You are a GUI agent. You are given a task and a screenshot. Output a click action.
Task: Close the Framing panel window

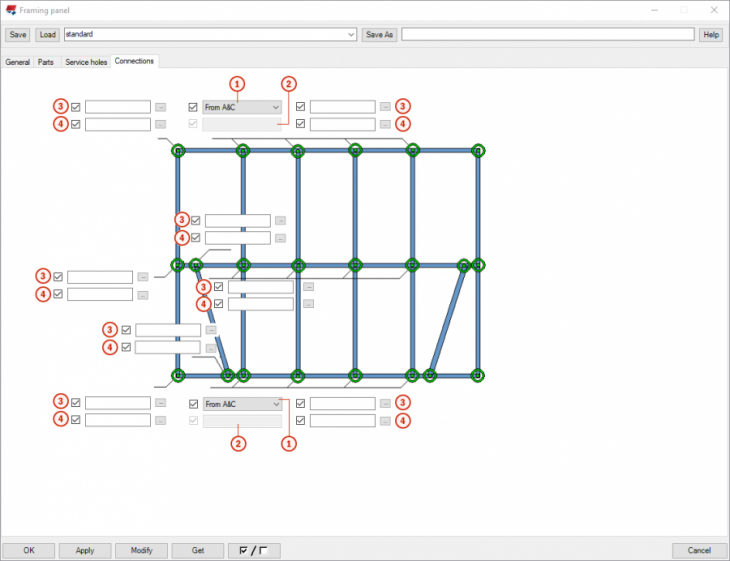coord(714,10)
